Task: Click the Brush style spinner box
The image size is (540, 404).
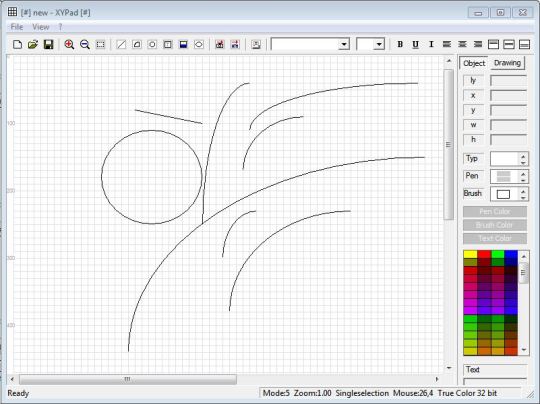Action: [509, 194]
